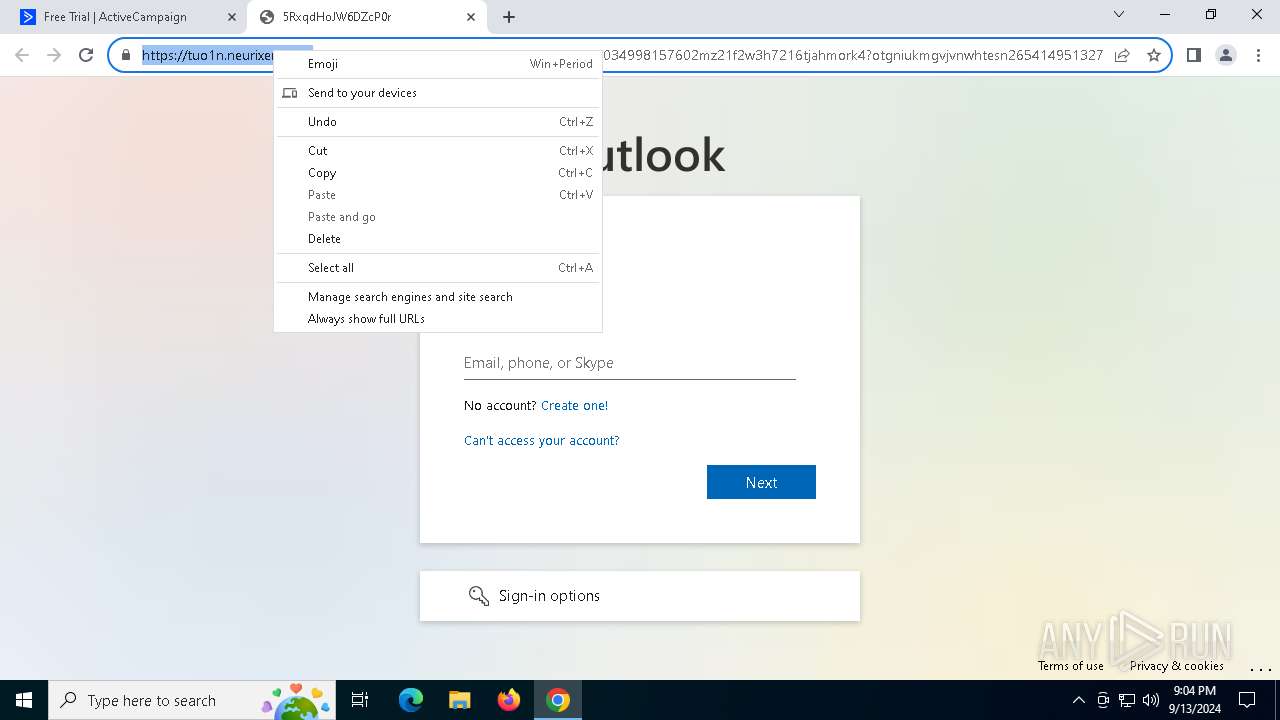The image size is (1280, 720).
Task: Select Cut in the context menu
Action: pyautogui.click(x=438, y=151)
